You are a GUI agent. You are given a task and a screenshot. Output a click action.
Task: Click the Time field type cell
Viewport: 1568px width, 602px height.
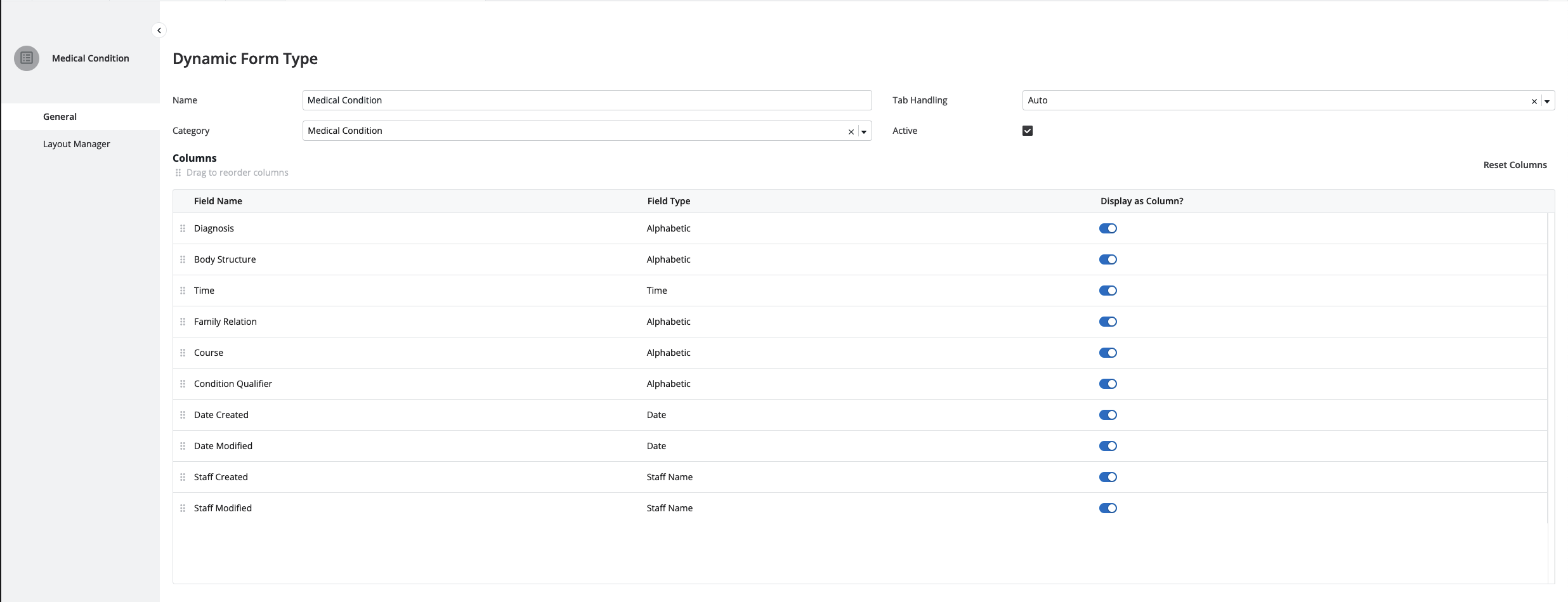(657, 291)
